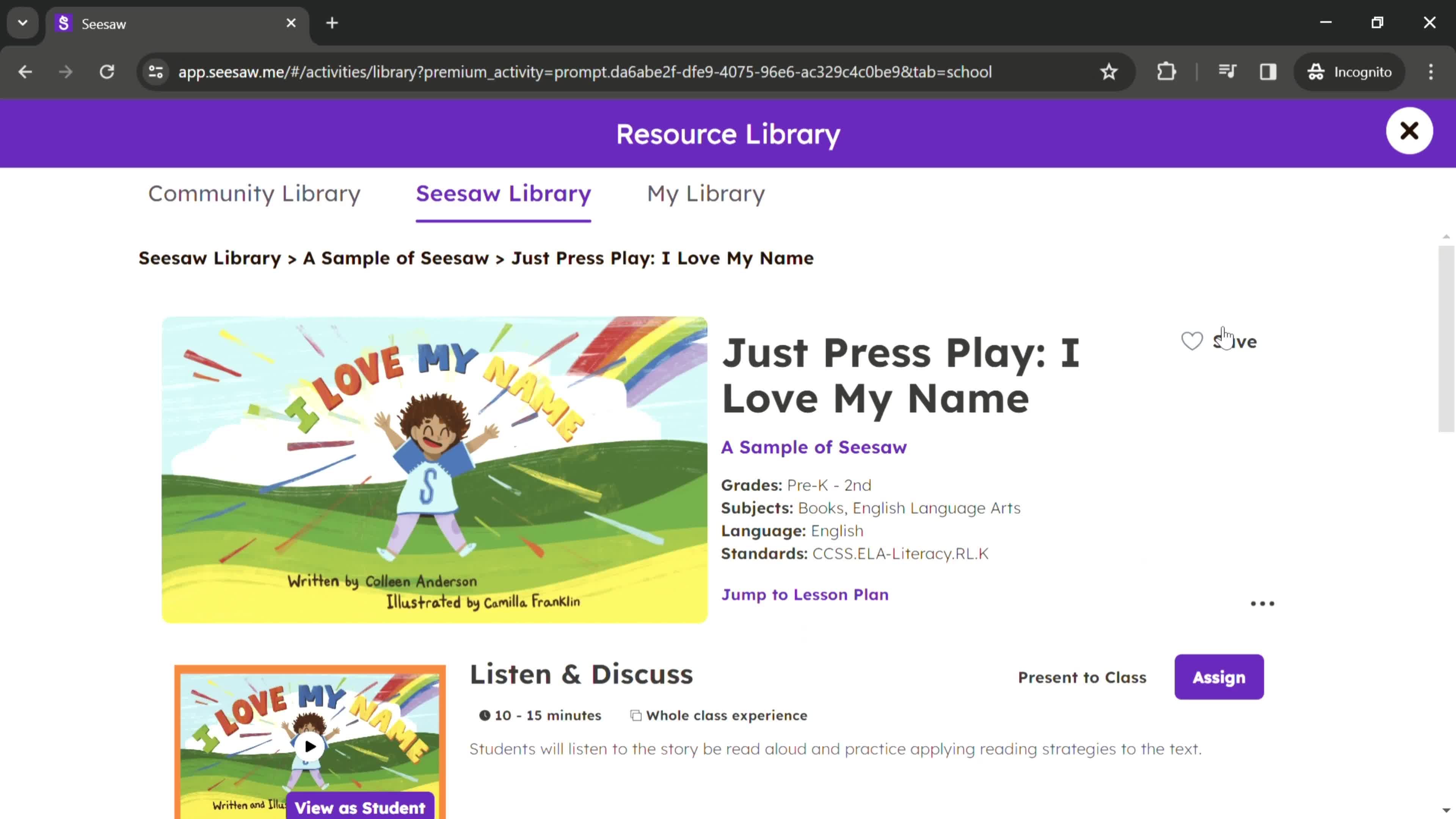1456x819 pixels.
Task: Click the icon beside Whole class experience
Action: pyautogui.click(x=636, y=715)
